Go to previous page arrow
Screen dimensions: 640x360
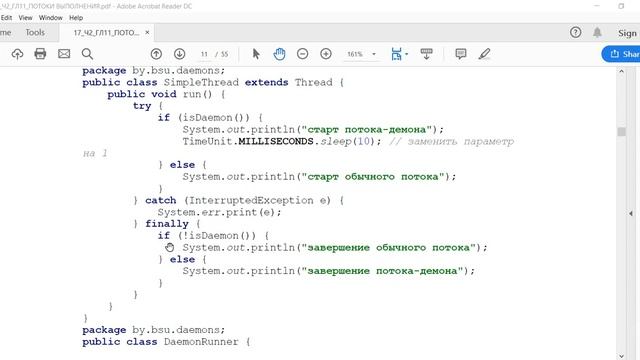pyautogui.click(x=156, y=54)
